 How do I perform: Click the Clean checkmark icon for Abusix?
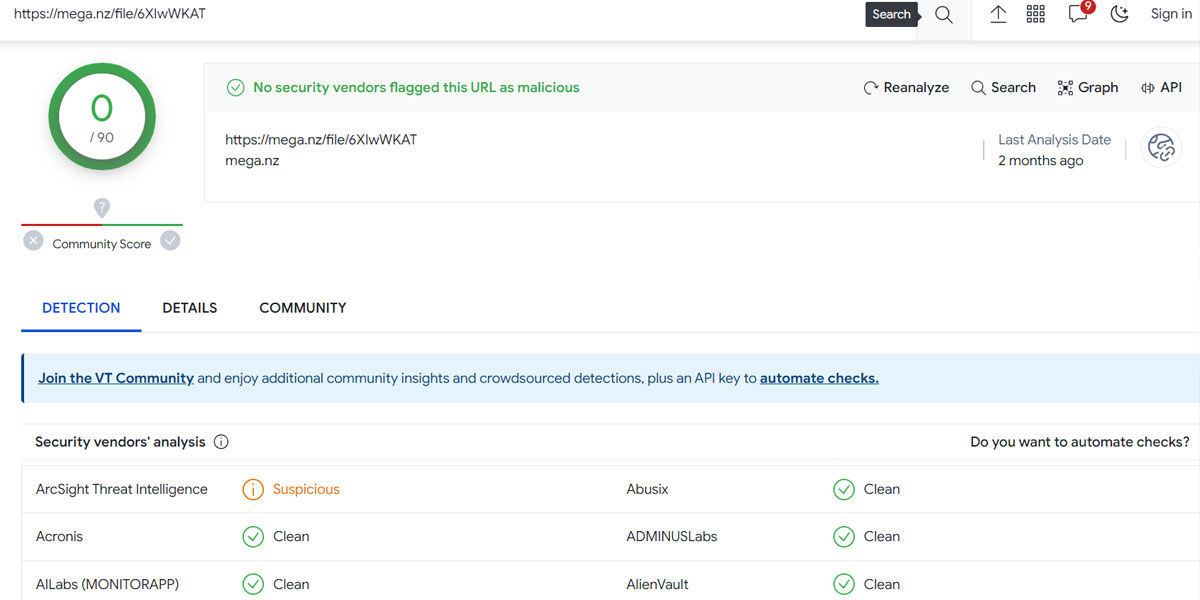844,490
